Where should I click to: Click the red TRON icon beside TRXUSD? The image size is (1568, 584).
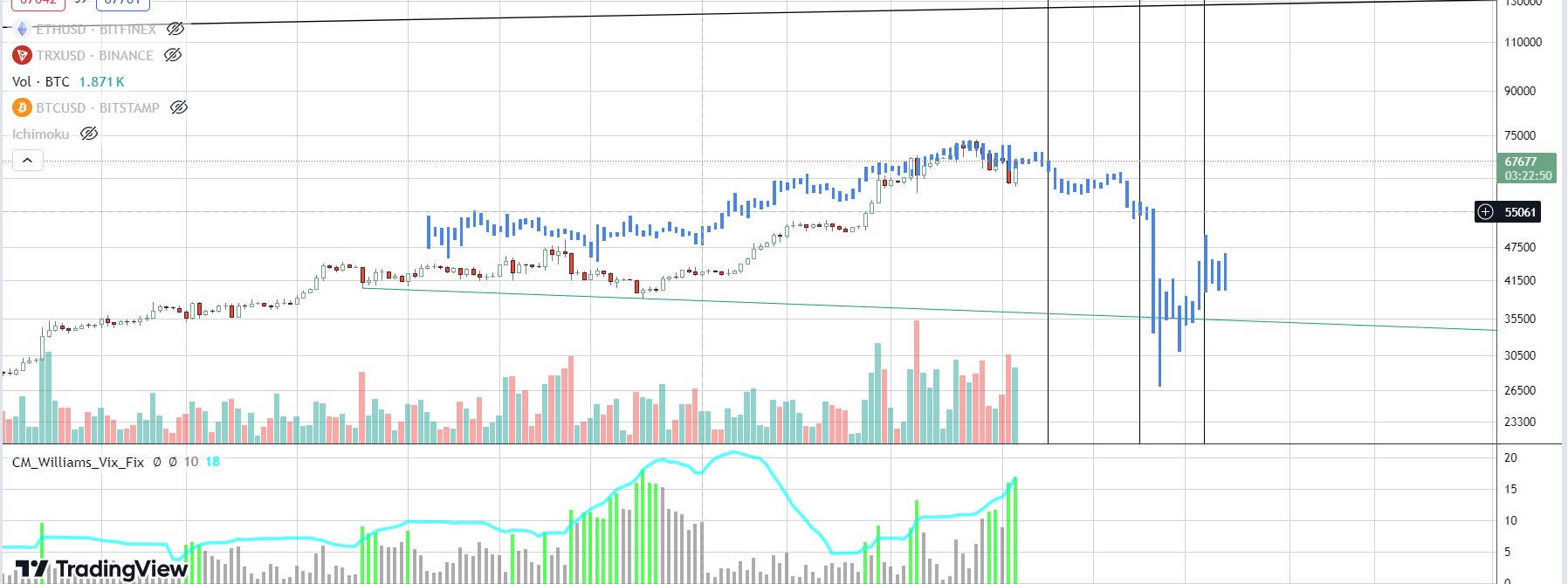(x=22, y=56)
